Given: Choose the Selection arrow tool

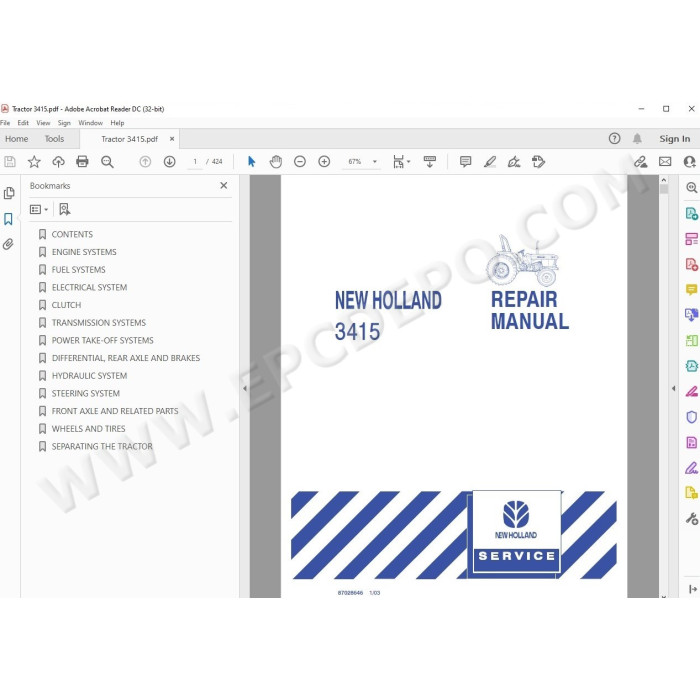Looking at the screenshot, I should (x=252, y=162).
